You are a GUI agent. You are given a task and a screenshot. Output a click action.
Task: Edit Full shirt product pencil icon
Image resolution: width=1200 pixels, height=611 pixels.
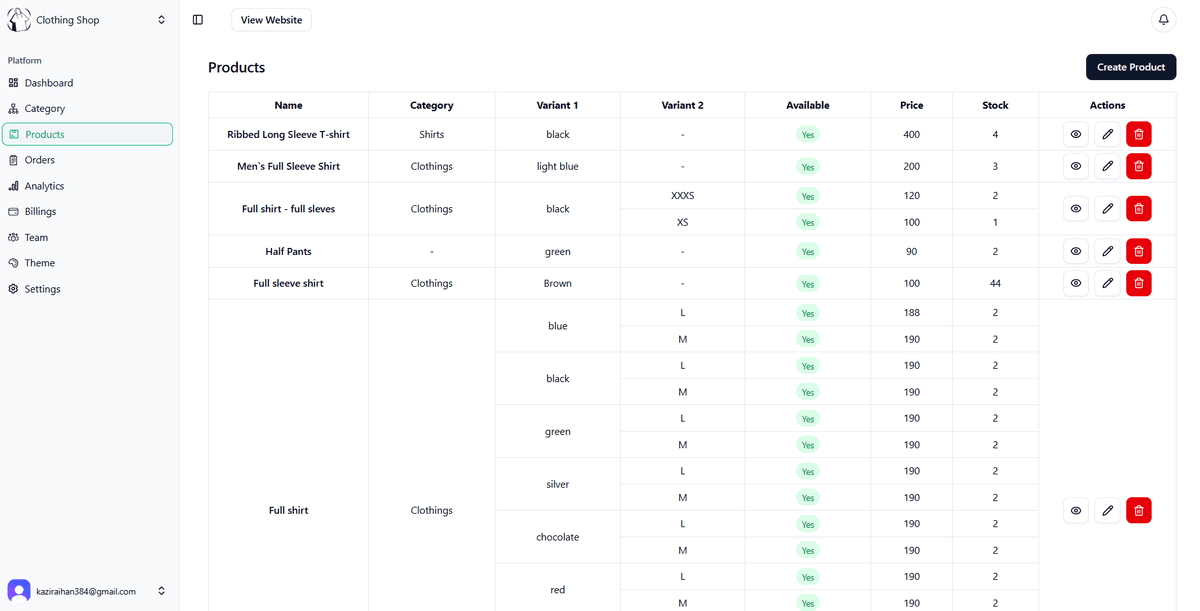tap(1107, 510)
